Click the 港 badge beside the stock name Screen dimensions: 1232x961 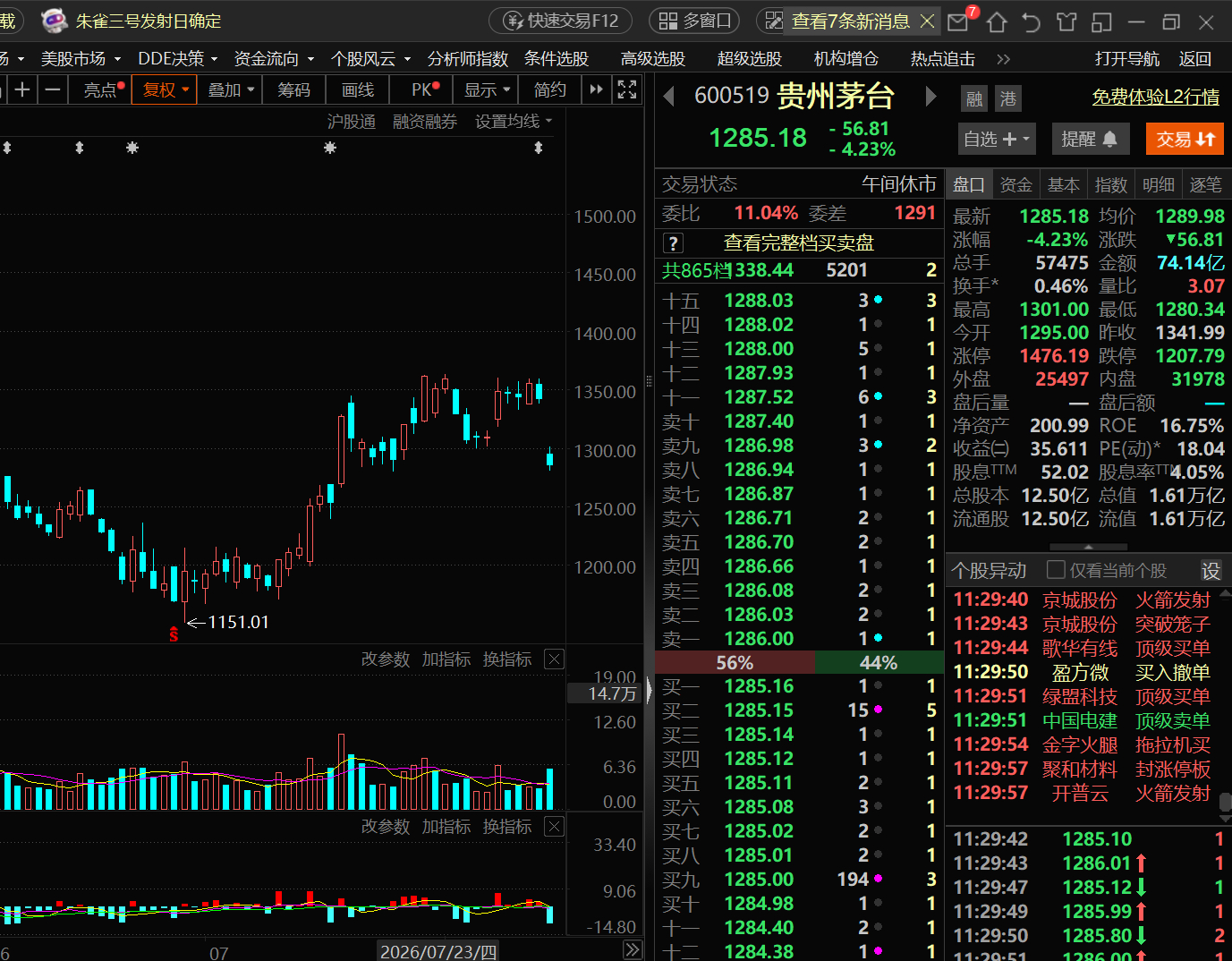[1008, 98]
